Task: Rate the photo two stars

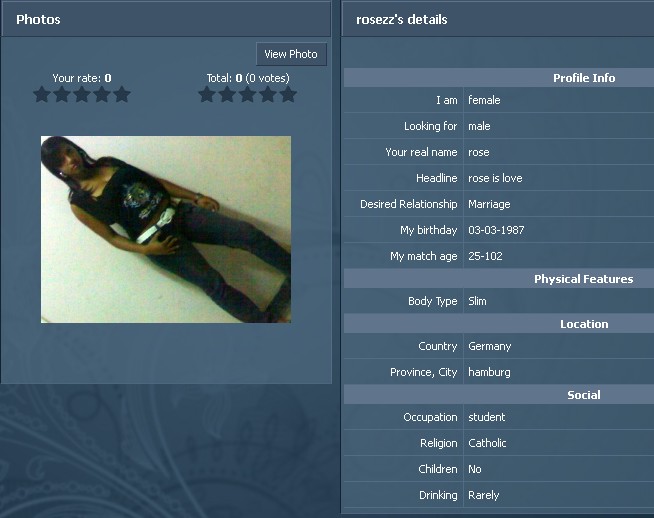Action: tap(62, 94)
